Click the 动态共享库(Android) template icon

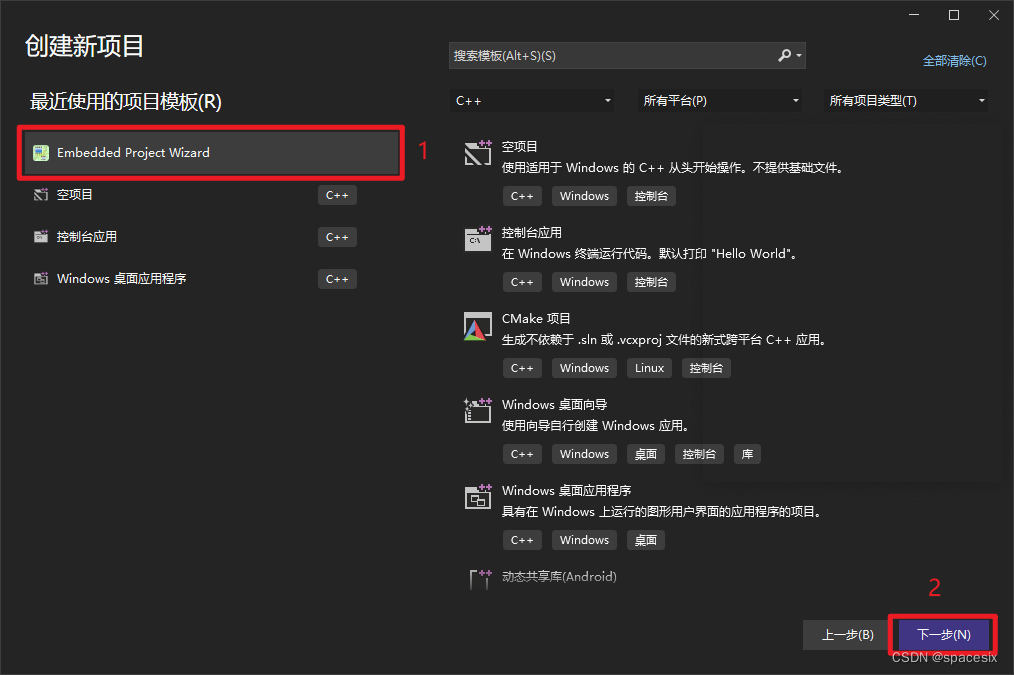[x=480, y=579]
